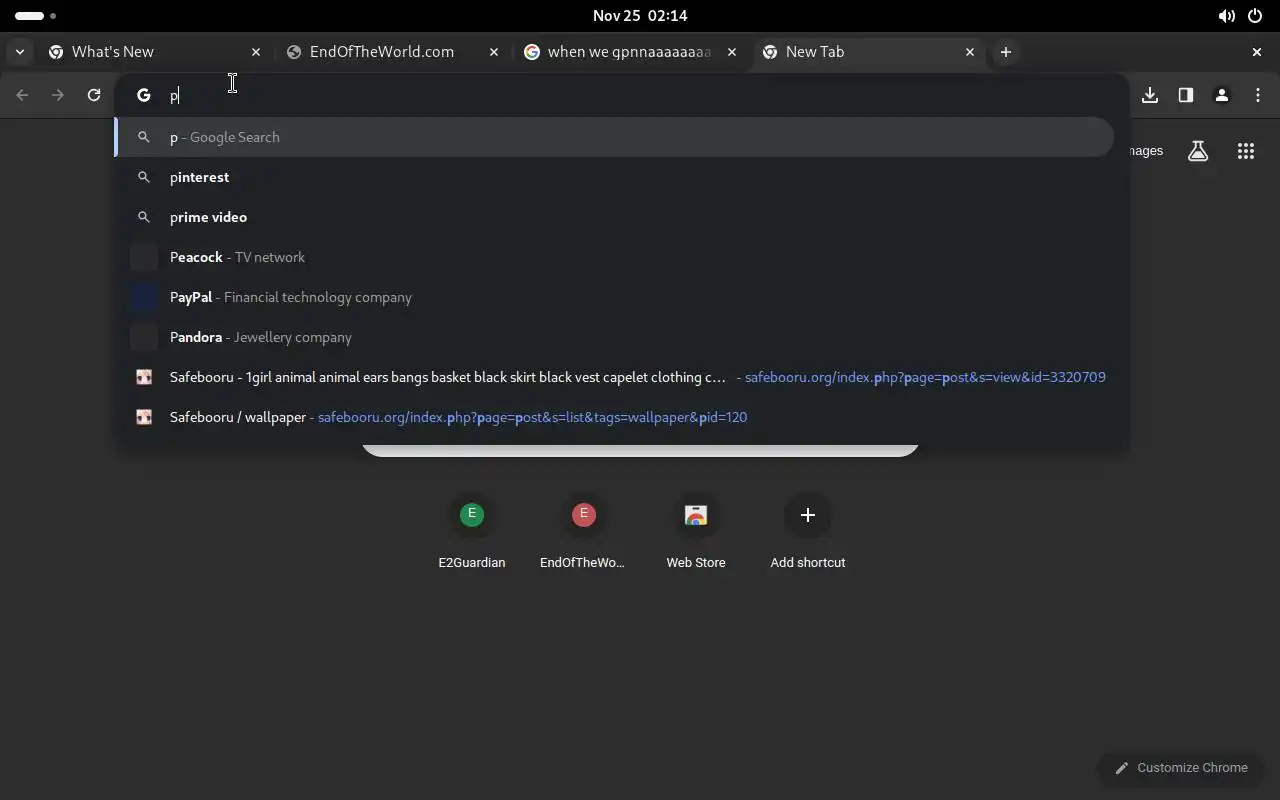
Task: Open a new tab with plus button
Action: pos(1006,52)
